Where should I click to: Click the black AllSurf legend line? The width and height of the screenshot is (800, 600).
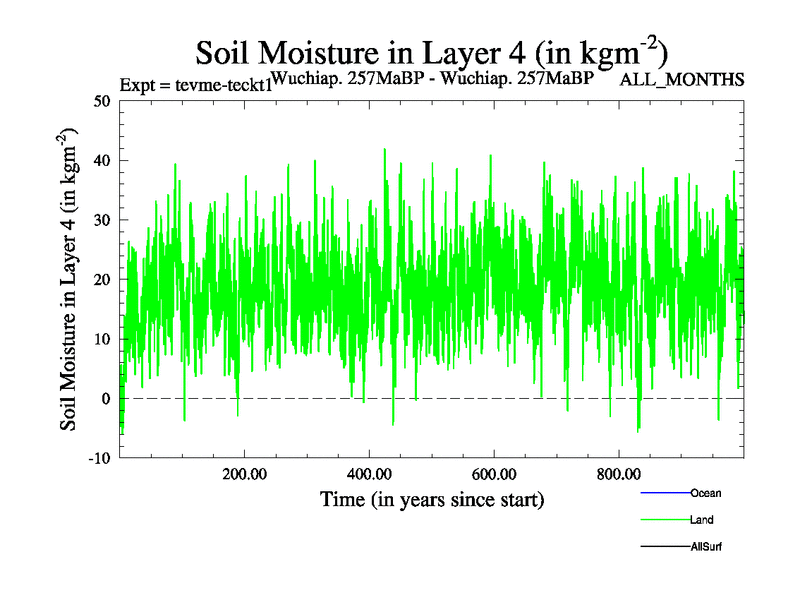click(x=664, y=547)
